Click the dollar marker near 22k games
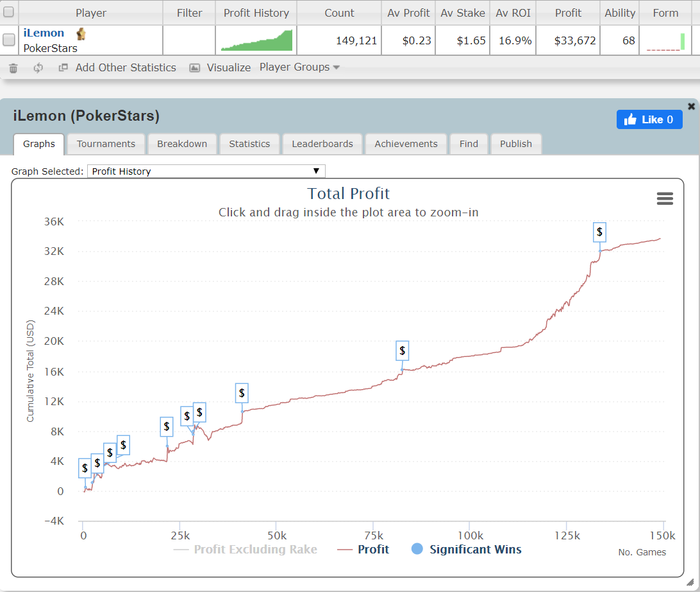 (167, 427)
